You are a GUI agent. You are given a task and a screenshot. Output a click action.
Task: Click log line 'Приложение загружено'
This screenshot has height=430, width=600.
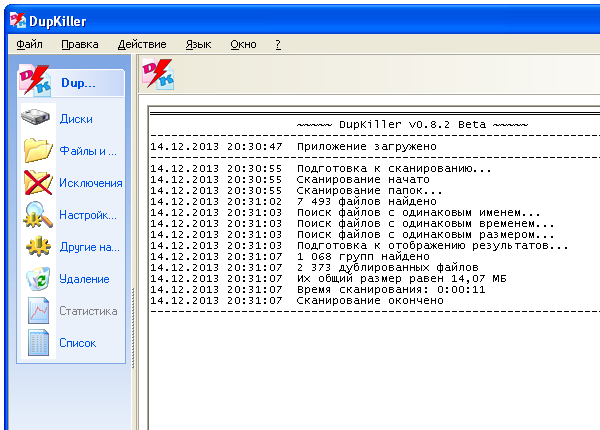367,147
